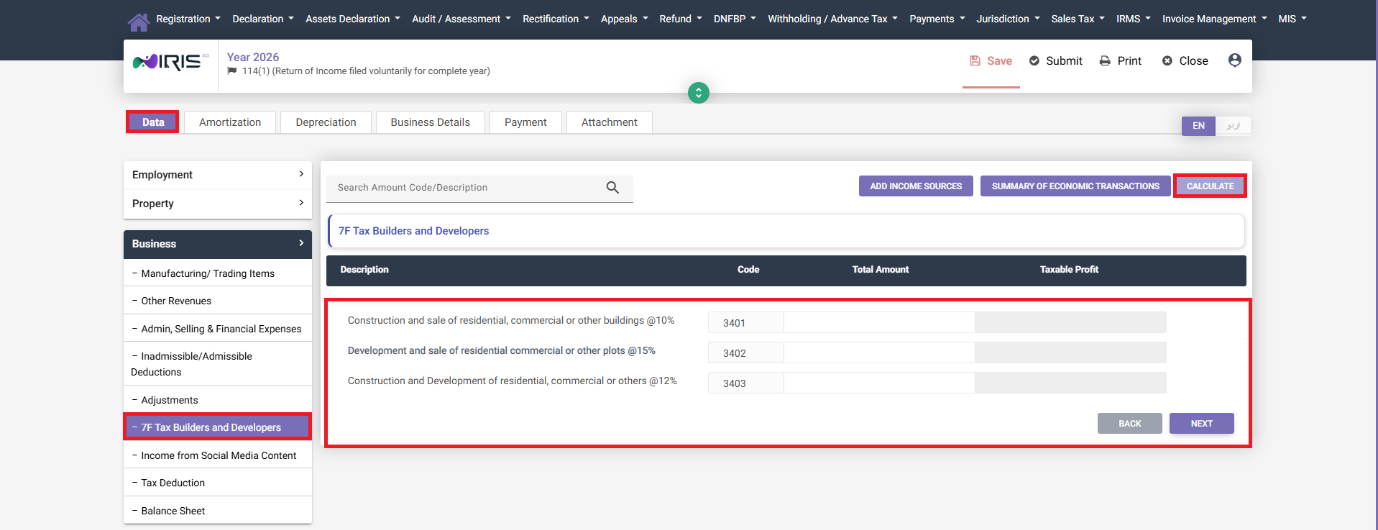The height and width of the screenshot is (530, 1378).
Task: Open the Rectification menu
Action: pyautogui.click(x=556, y=19)
